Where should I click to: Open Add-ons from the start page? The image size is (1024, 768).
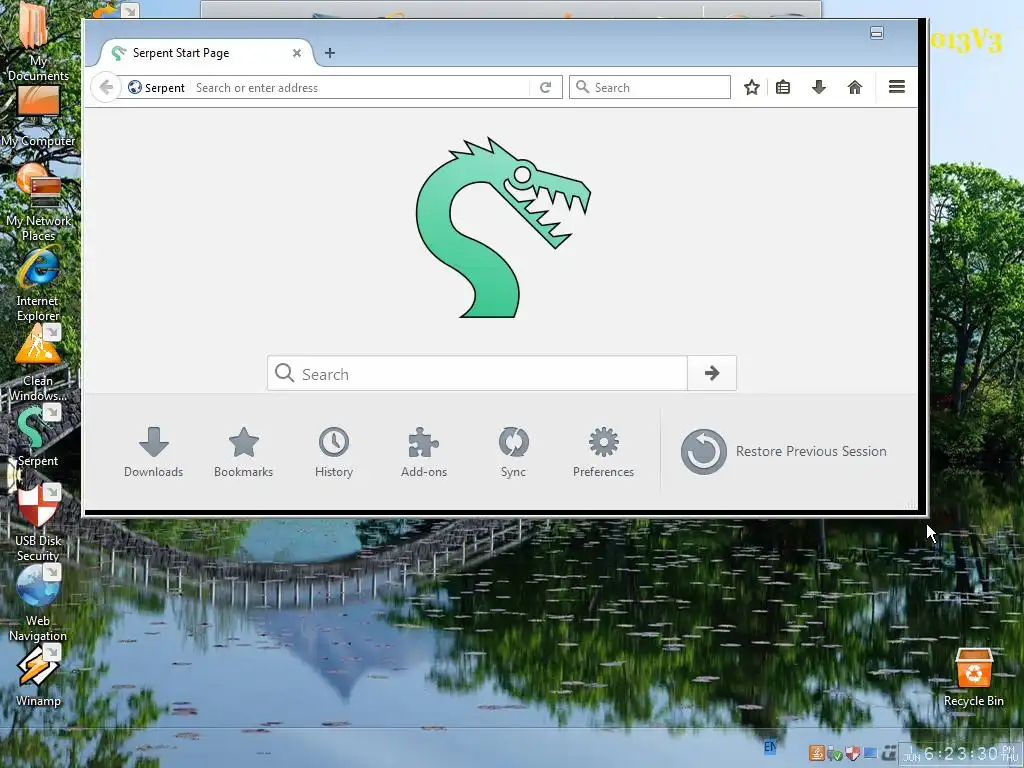tap(424, 453)
